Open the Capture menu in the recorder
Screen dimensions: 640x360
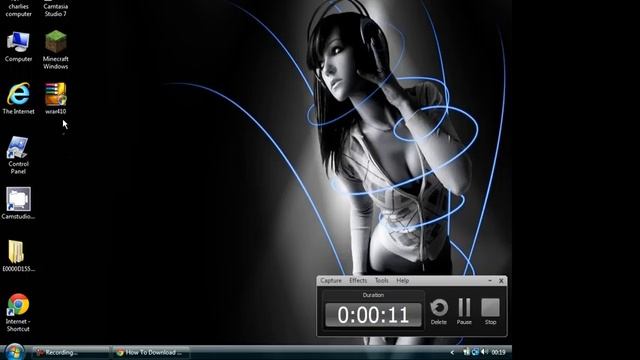click(x=331, y=280)
